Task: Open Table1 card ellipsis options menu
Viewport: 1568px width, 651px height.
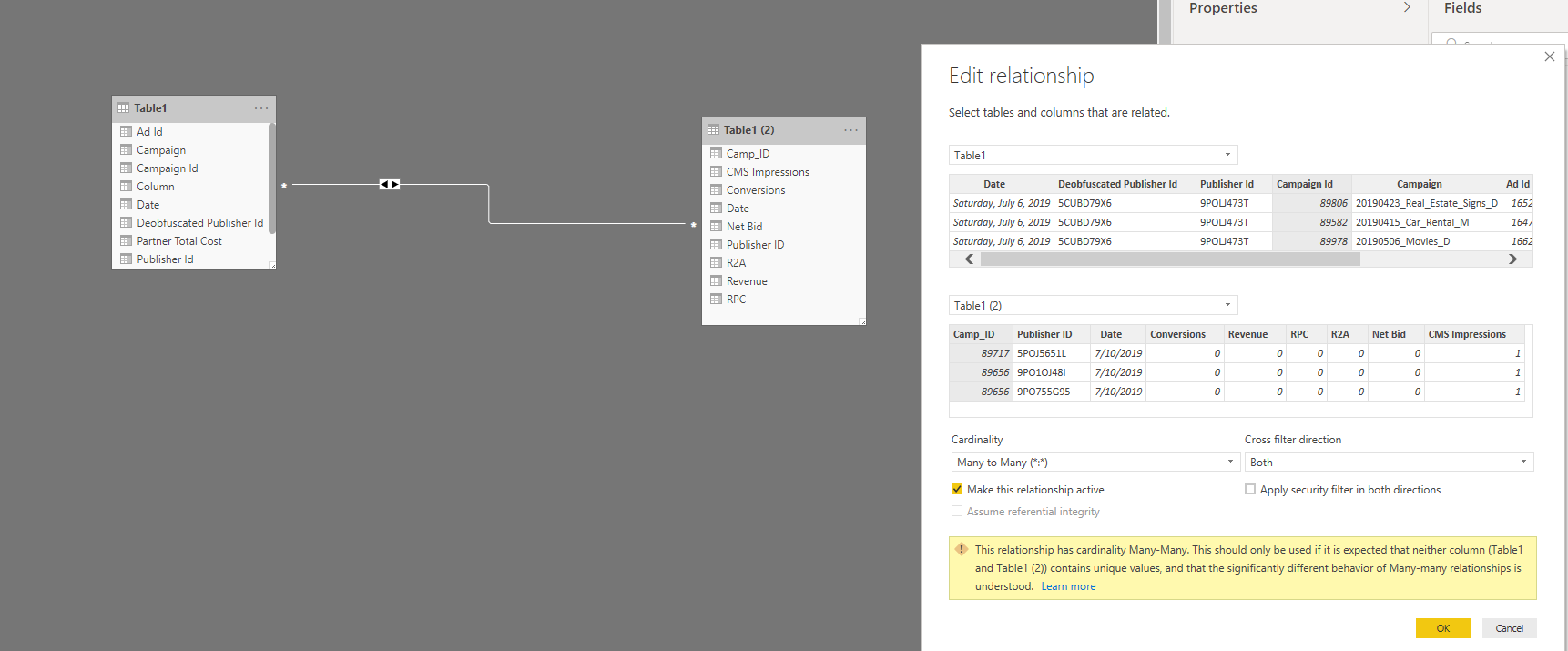Action: (x=261, y=108)
